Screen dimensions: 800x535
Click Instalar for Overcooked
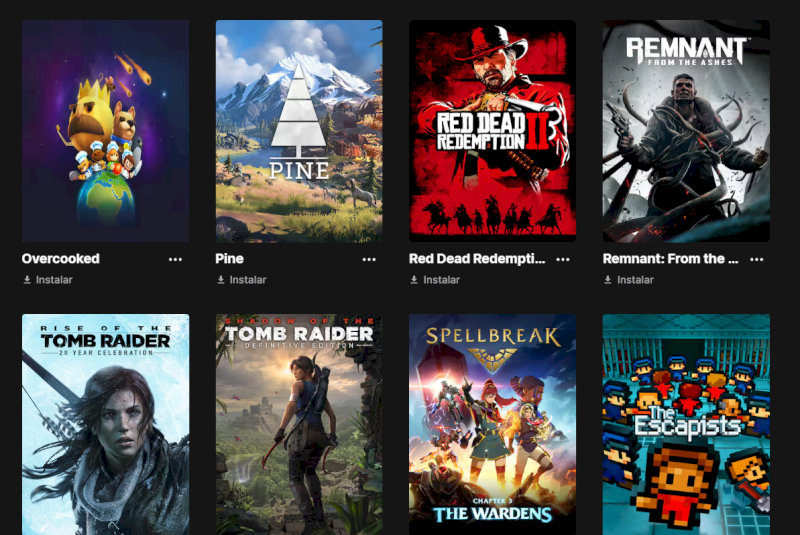54,279
